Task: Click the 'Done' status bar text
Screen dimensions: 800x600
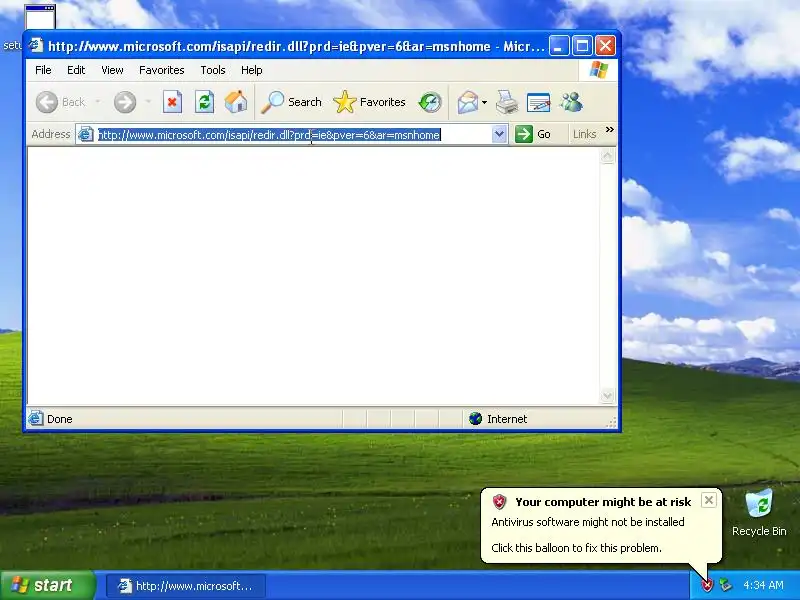Action: coord(60,419)
